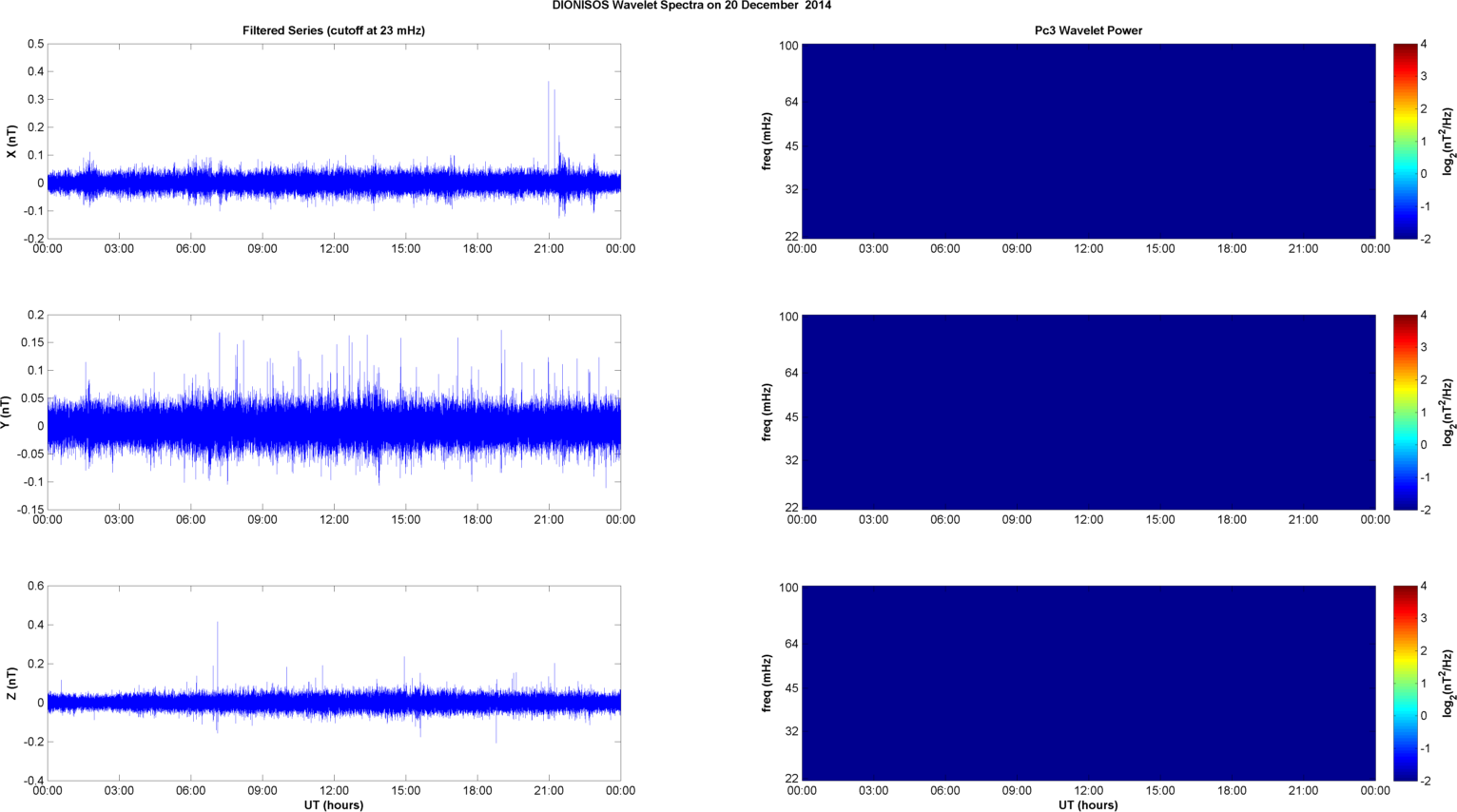
Task: Click the colorbar beside the Y wavelet power panel
Action: [1406, 412]
